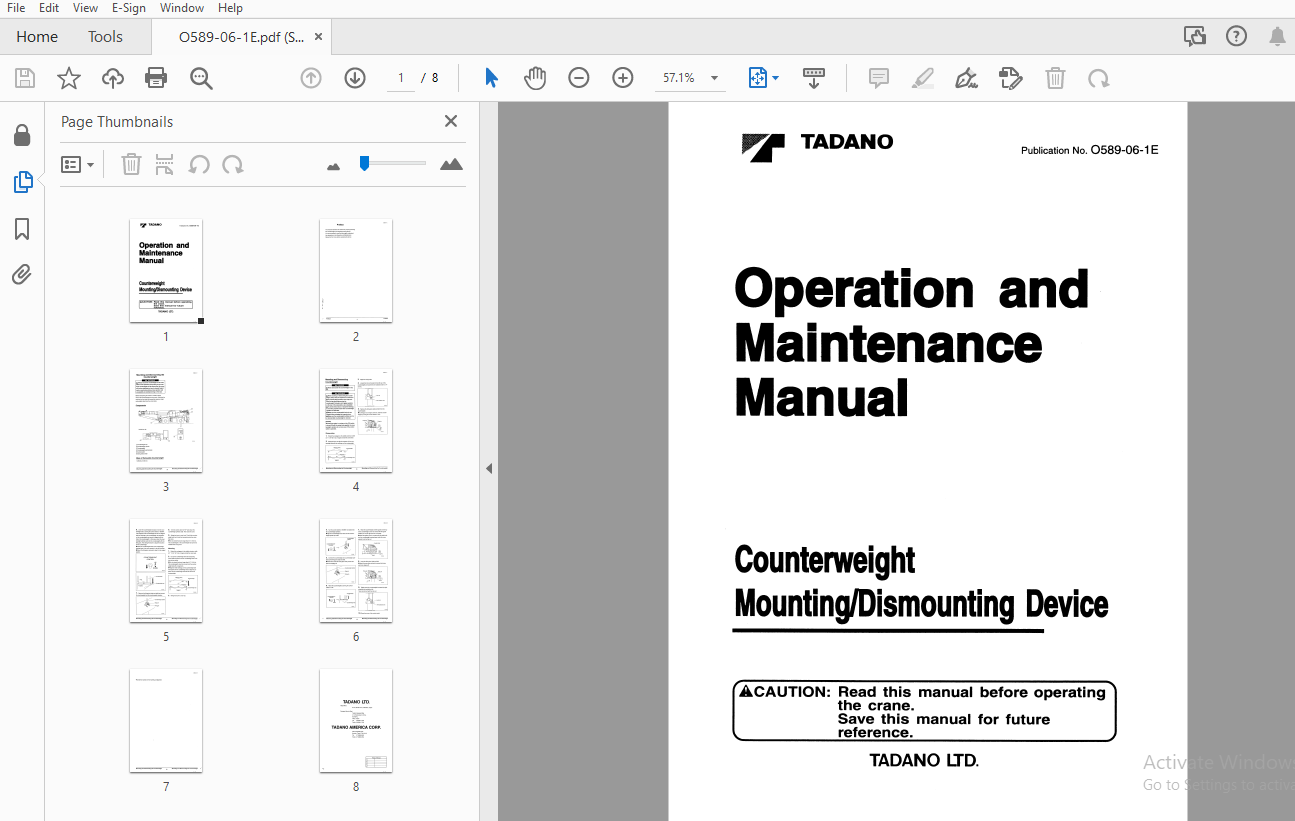The width and height of the screenshot is (1295, 821).
Task: Open the View menu
Action: 86,8
